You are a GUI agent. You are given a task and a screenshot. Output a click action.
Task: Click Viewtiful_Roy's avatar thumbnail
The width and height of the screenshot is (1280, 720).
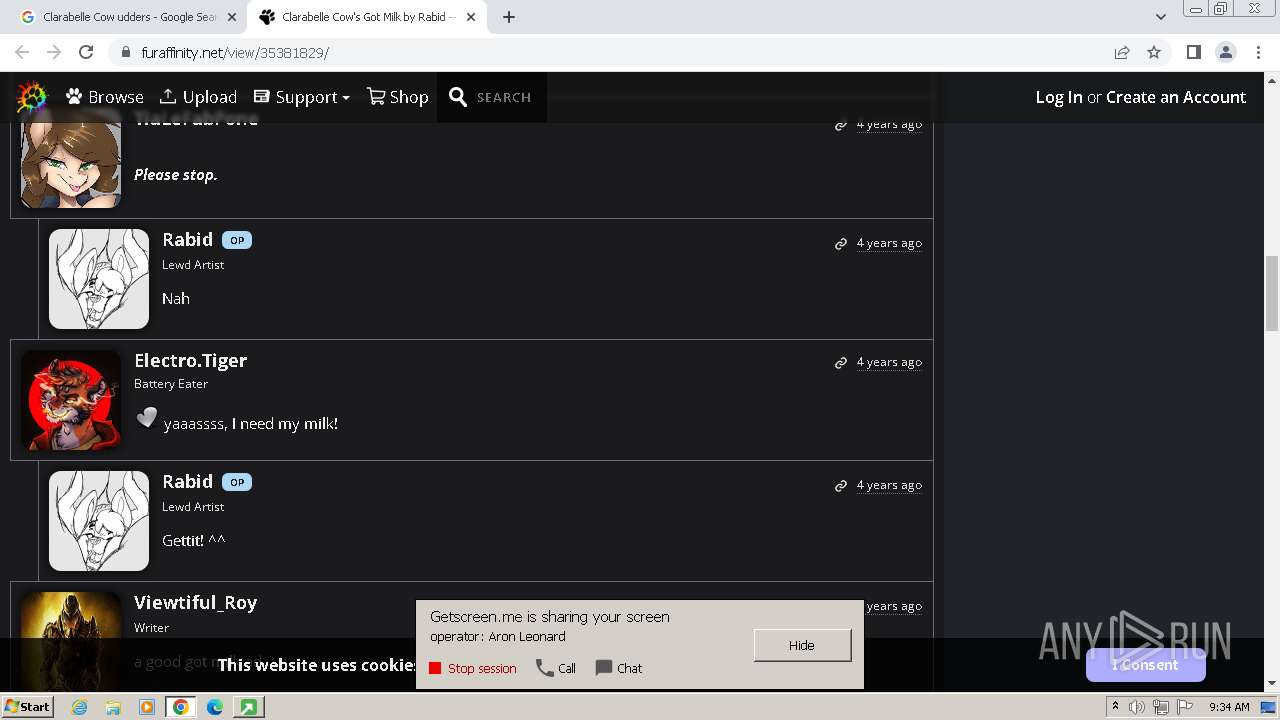71,640
